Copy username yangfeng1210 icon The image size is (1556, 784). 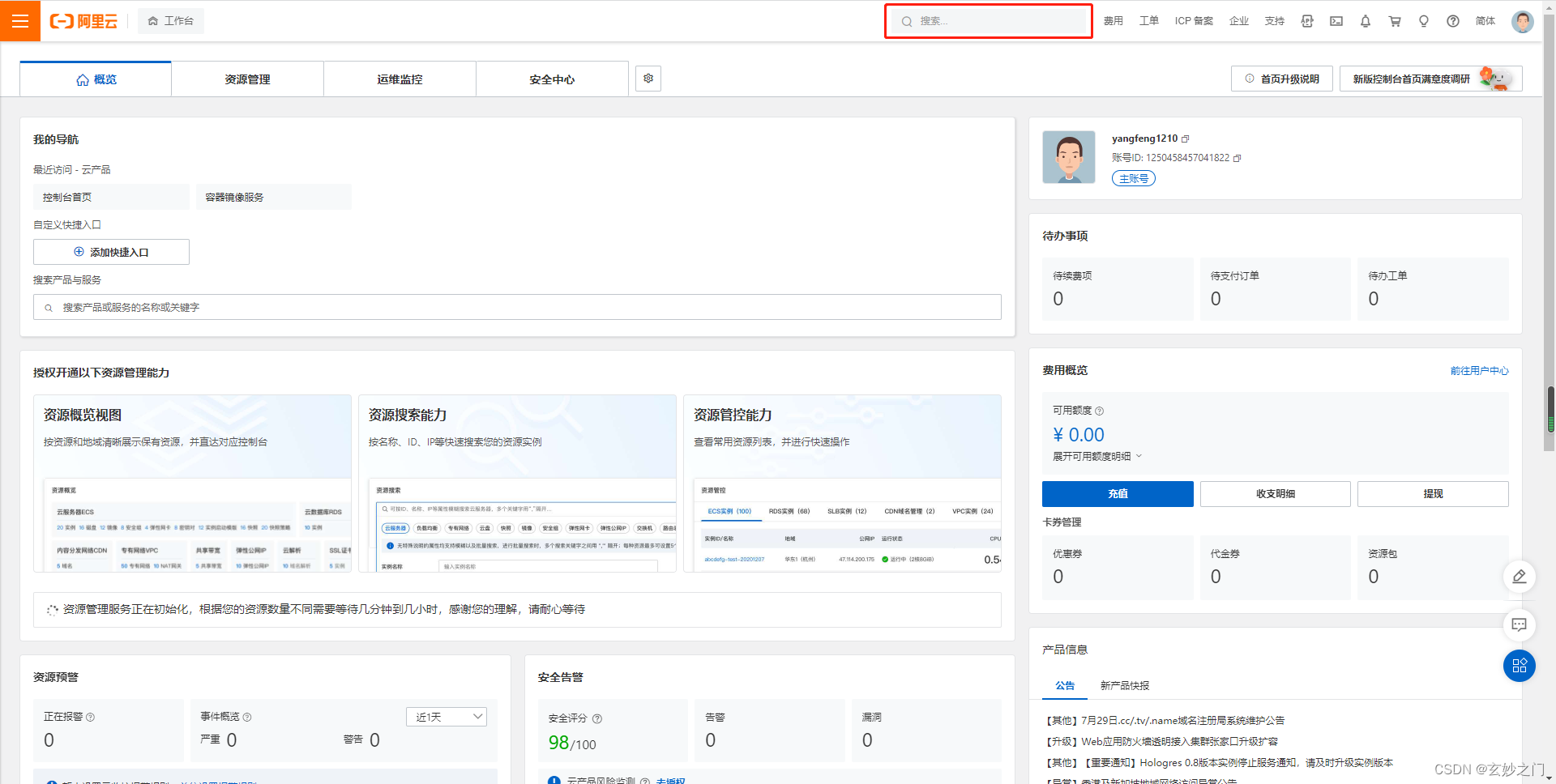click(1185, 139)
